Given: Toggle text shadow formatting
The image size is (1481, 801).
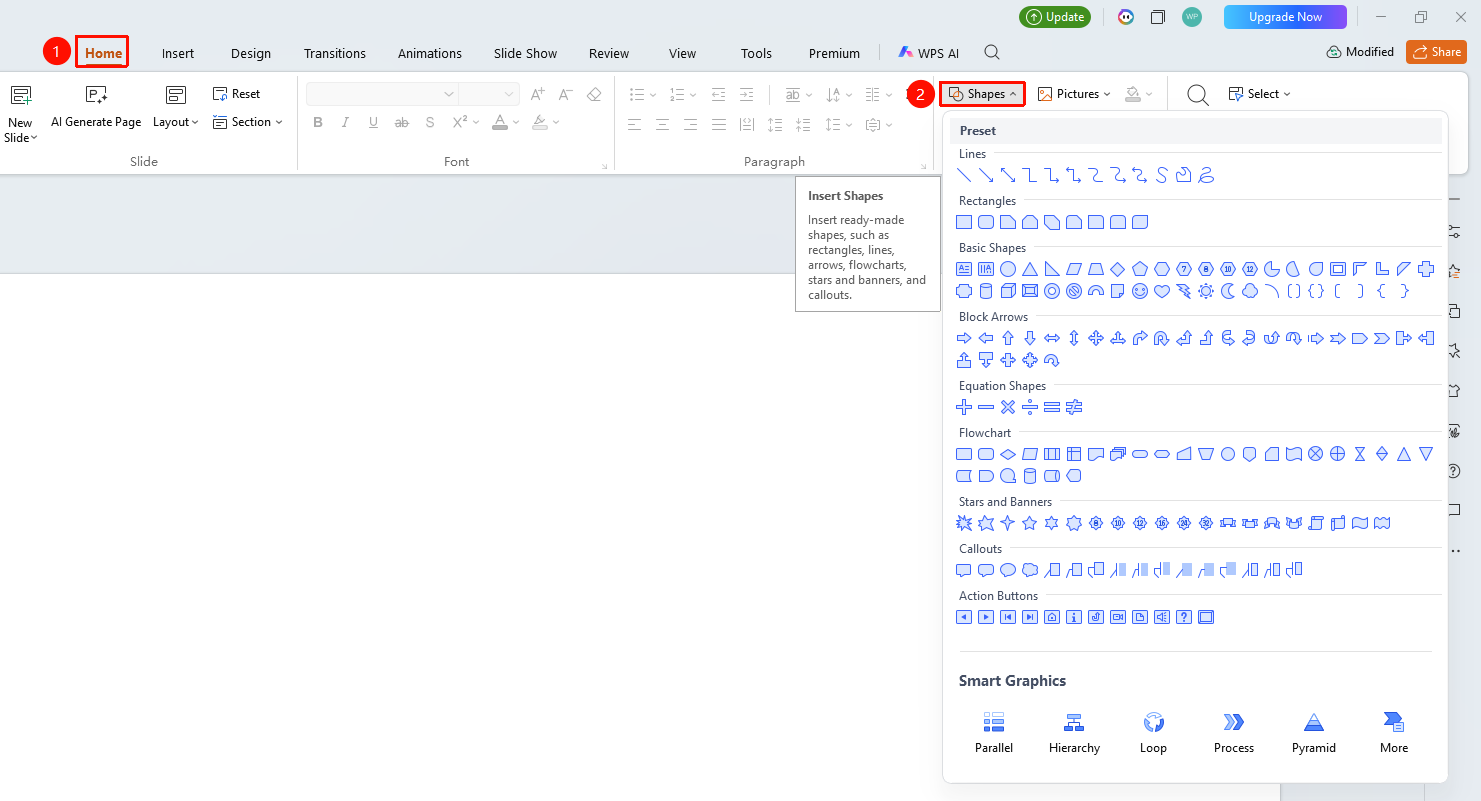Looking at the screenshot, I should pyautogui.click(x=430, y=123).
